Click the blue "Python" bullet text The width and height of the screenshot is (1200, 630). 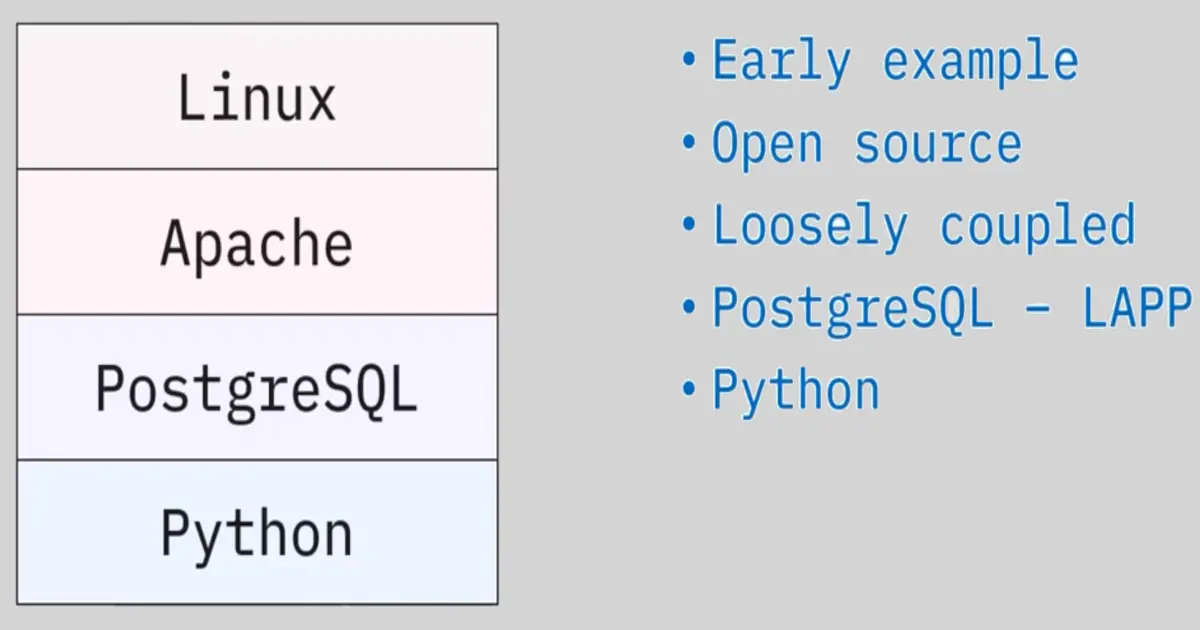pos(795,391)
